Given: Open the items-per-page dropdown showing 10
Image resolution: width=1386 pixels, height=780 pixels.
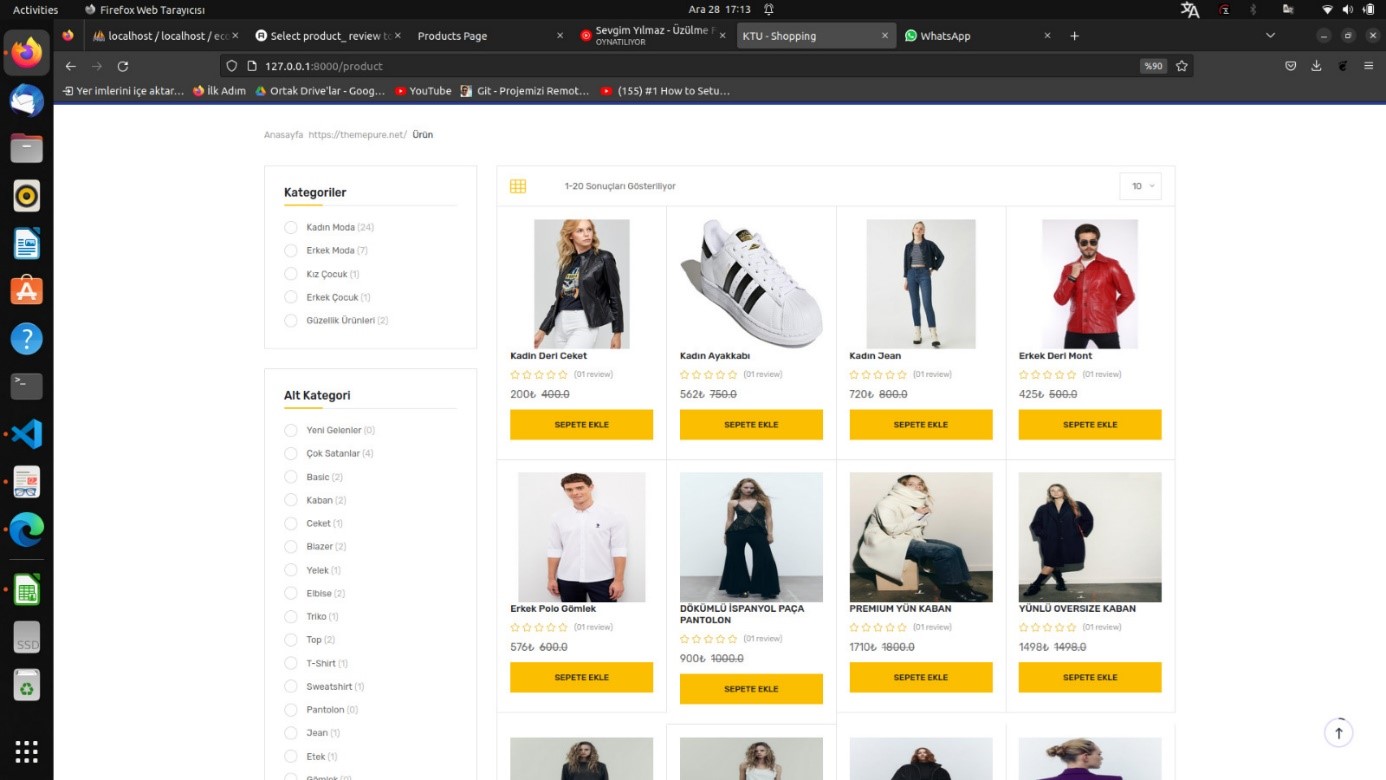Looking at the screenshot, I should coord(1141,186).
